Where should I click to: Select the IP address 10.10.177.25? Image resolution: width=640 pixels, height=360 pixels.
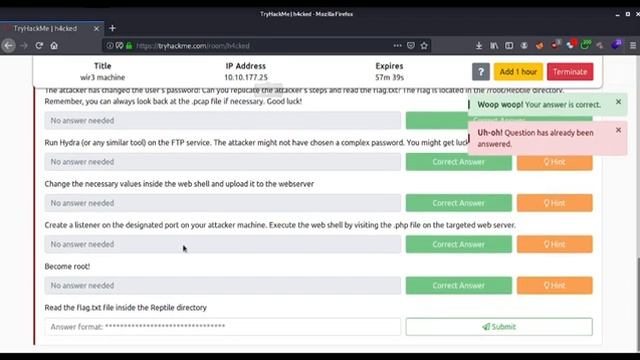(x=246, y=77)
